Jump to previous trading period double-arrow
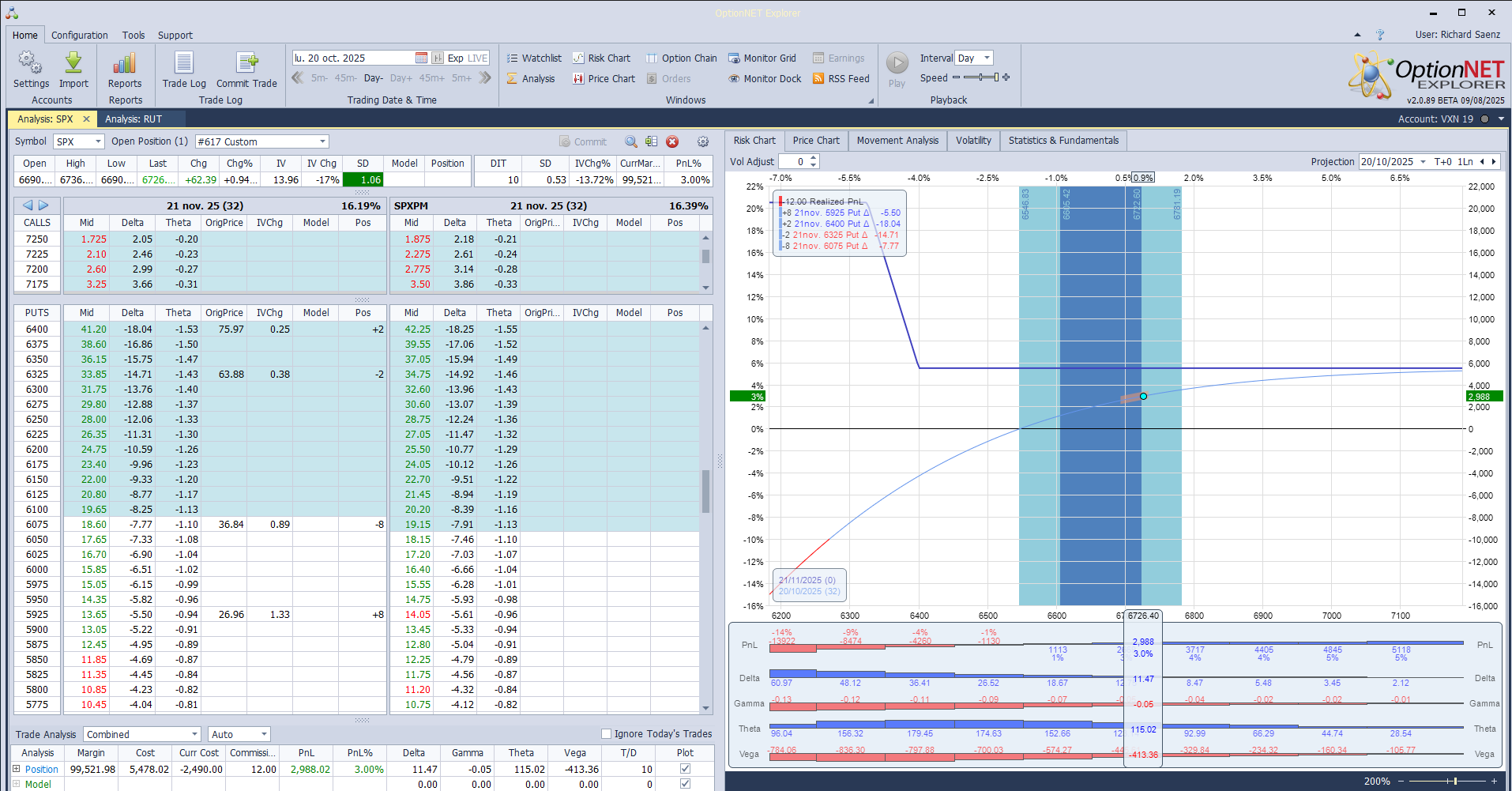Screen dimensions: 1512x791 click(x=298, y=77)
